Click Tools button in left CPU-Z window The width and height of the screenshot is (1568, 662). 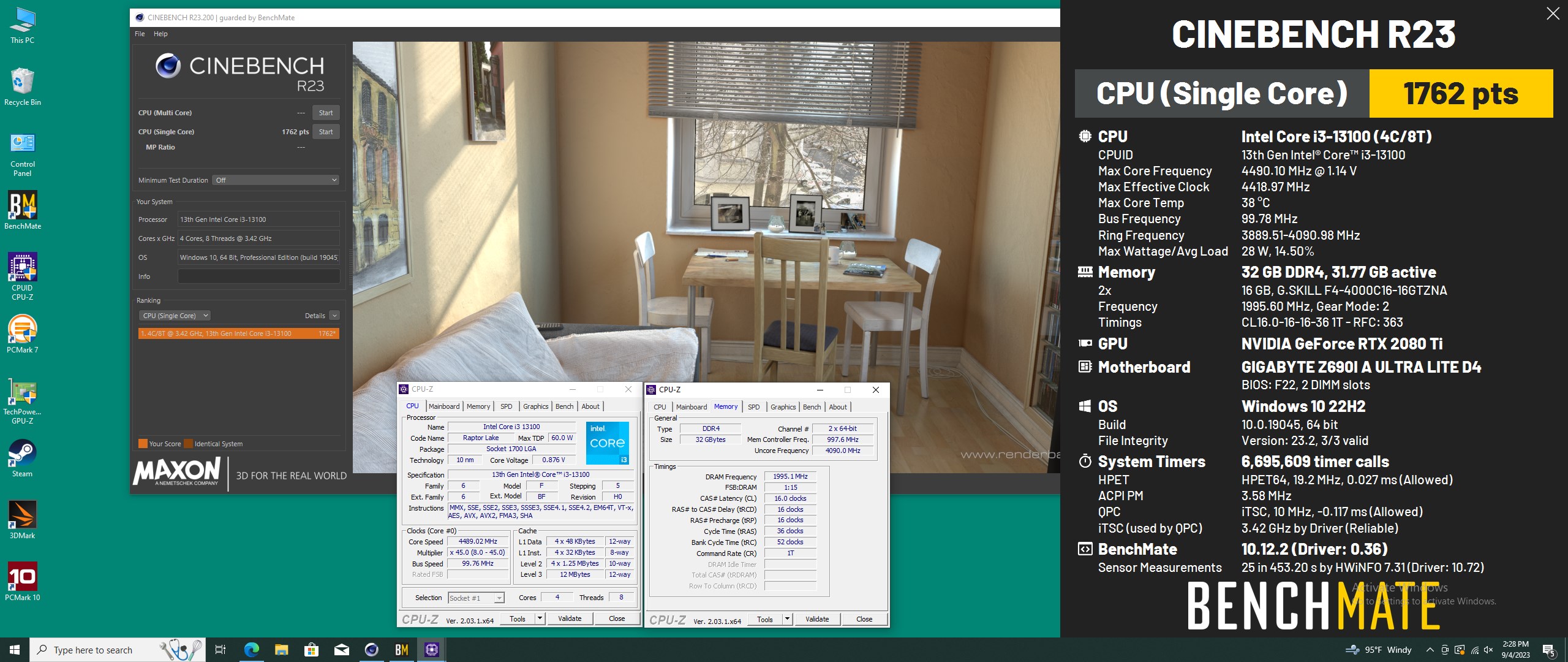point(518,618)
